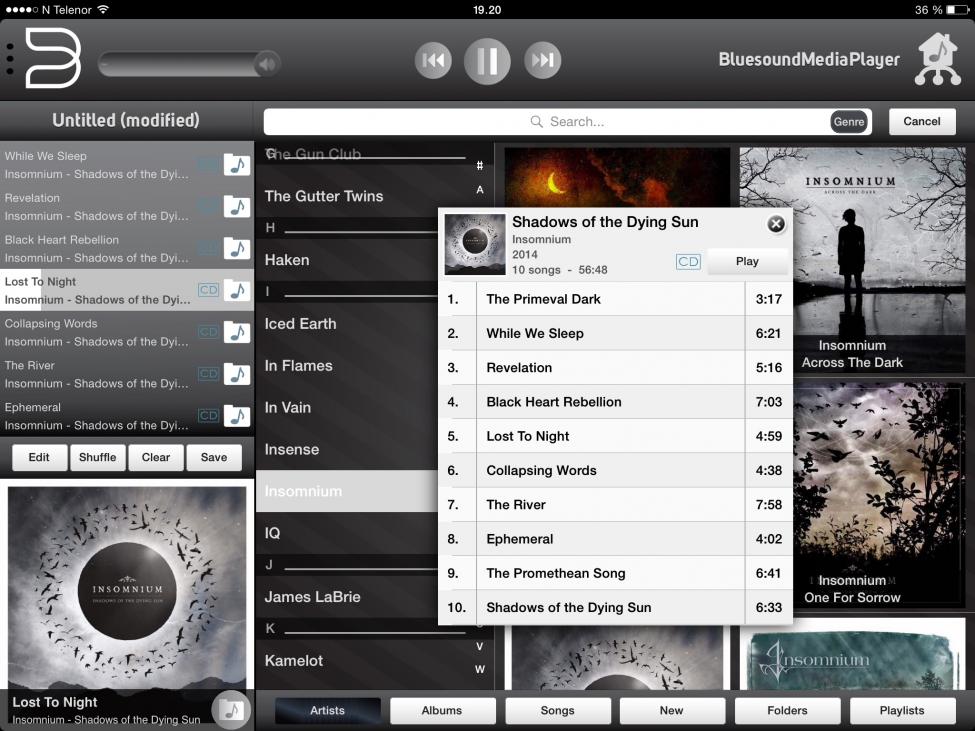This screenshot has width=975, height=731.
Task: Switch to the Playlists tab
Action: [902, 710]
